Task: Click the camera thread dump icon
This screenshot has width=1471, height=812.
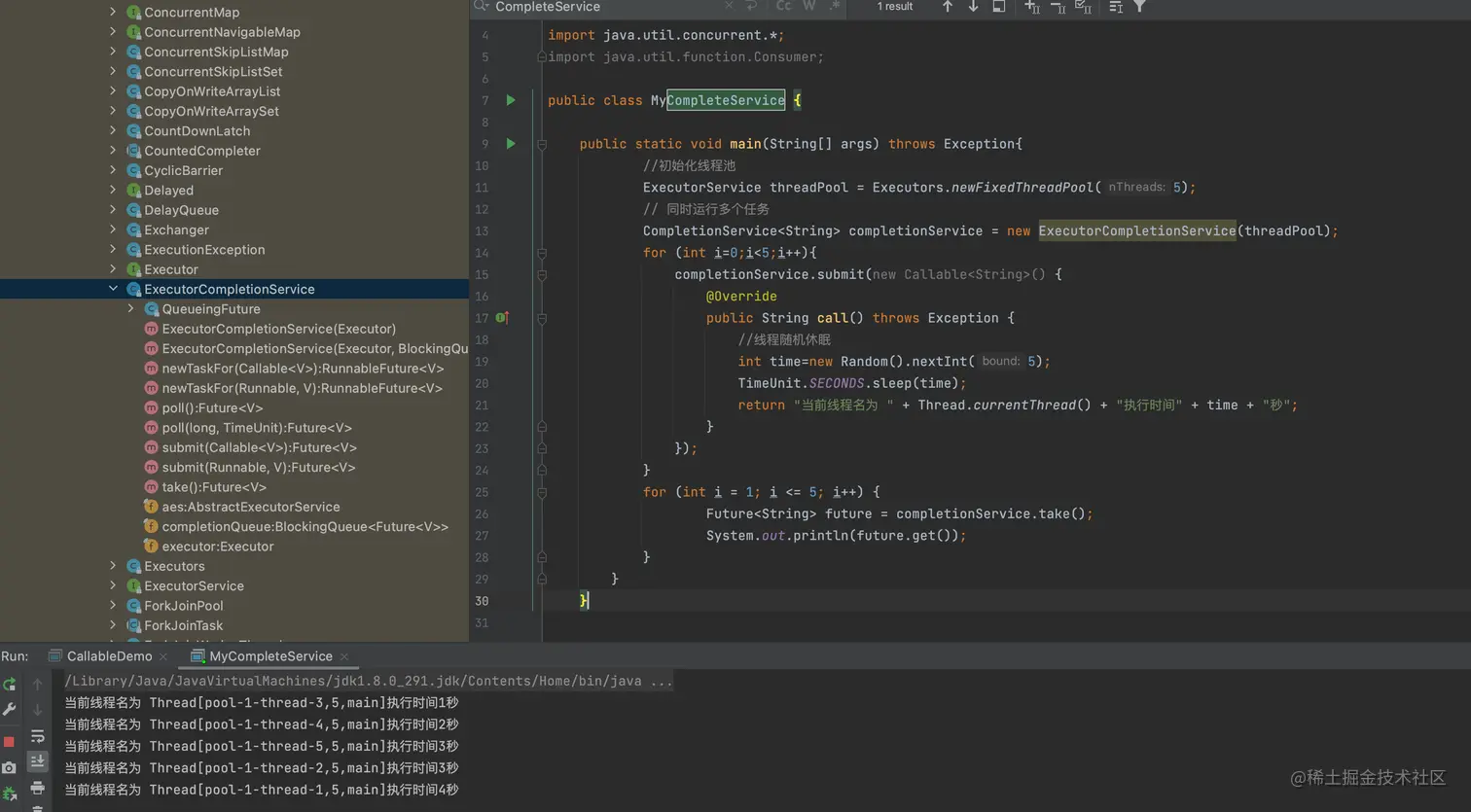Action: click(x=10, y=768)
